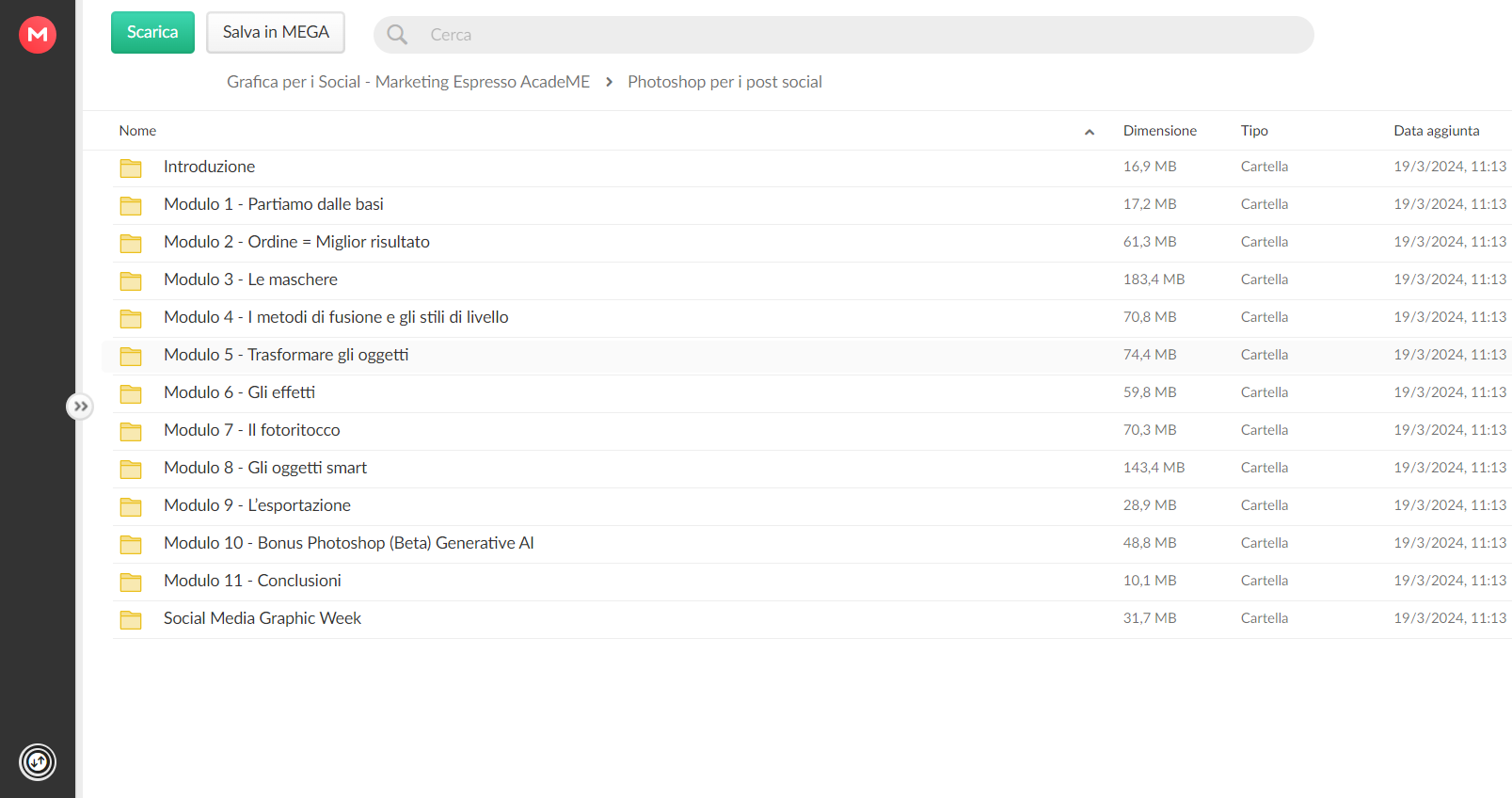Image resolution: width=1512 pixels, height=798 pixels.
Task: Select Modulo 3 - Le maschere
Action: click(250, 279)
